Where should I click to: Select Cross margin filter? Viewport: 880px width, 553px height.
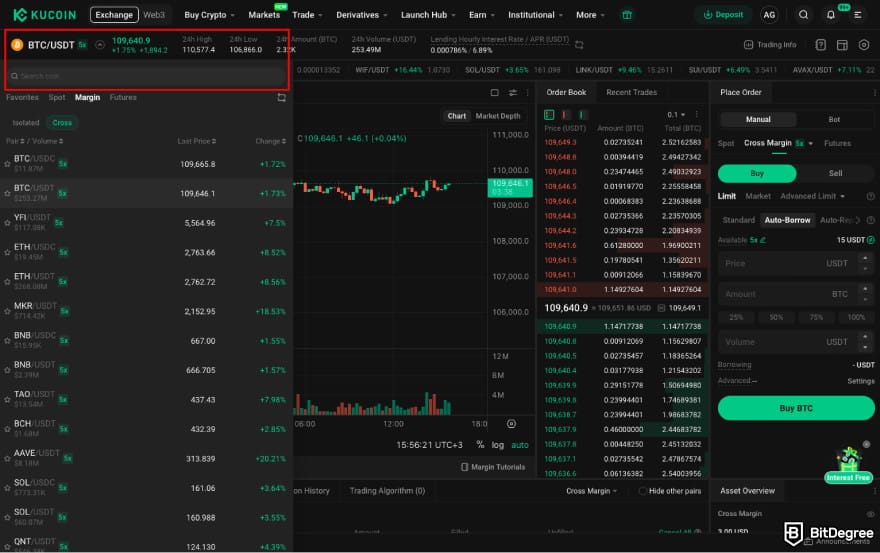(x=62, y=123)
